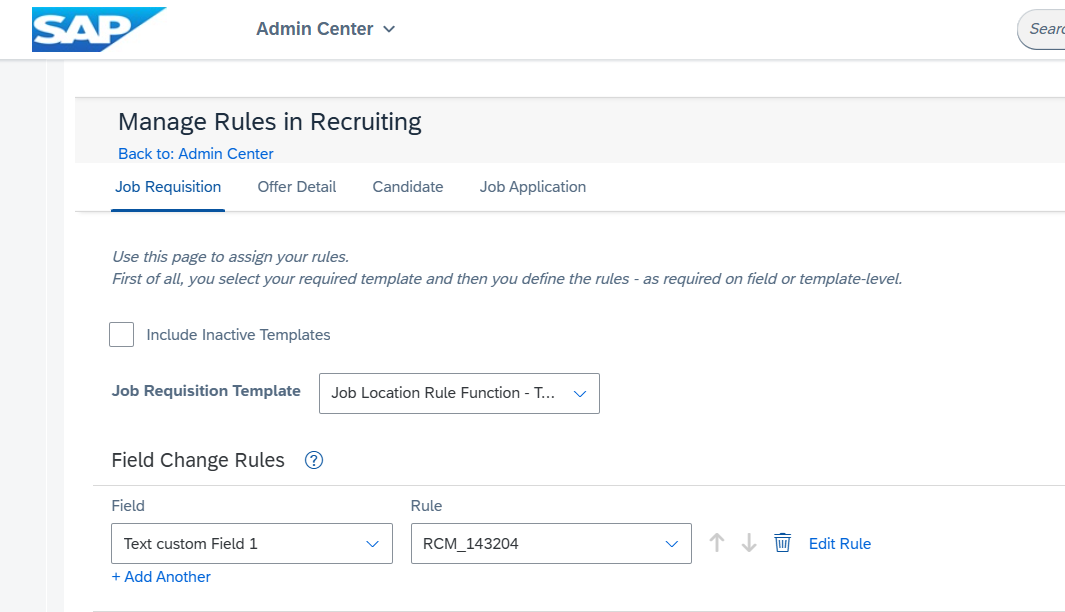Move the rule down with down arrow
The height and width of the screenshot is (612, 1065).
point(748,543)
